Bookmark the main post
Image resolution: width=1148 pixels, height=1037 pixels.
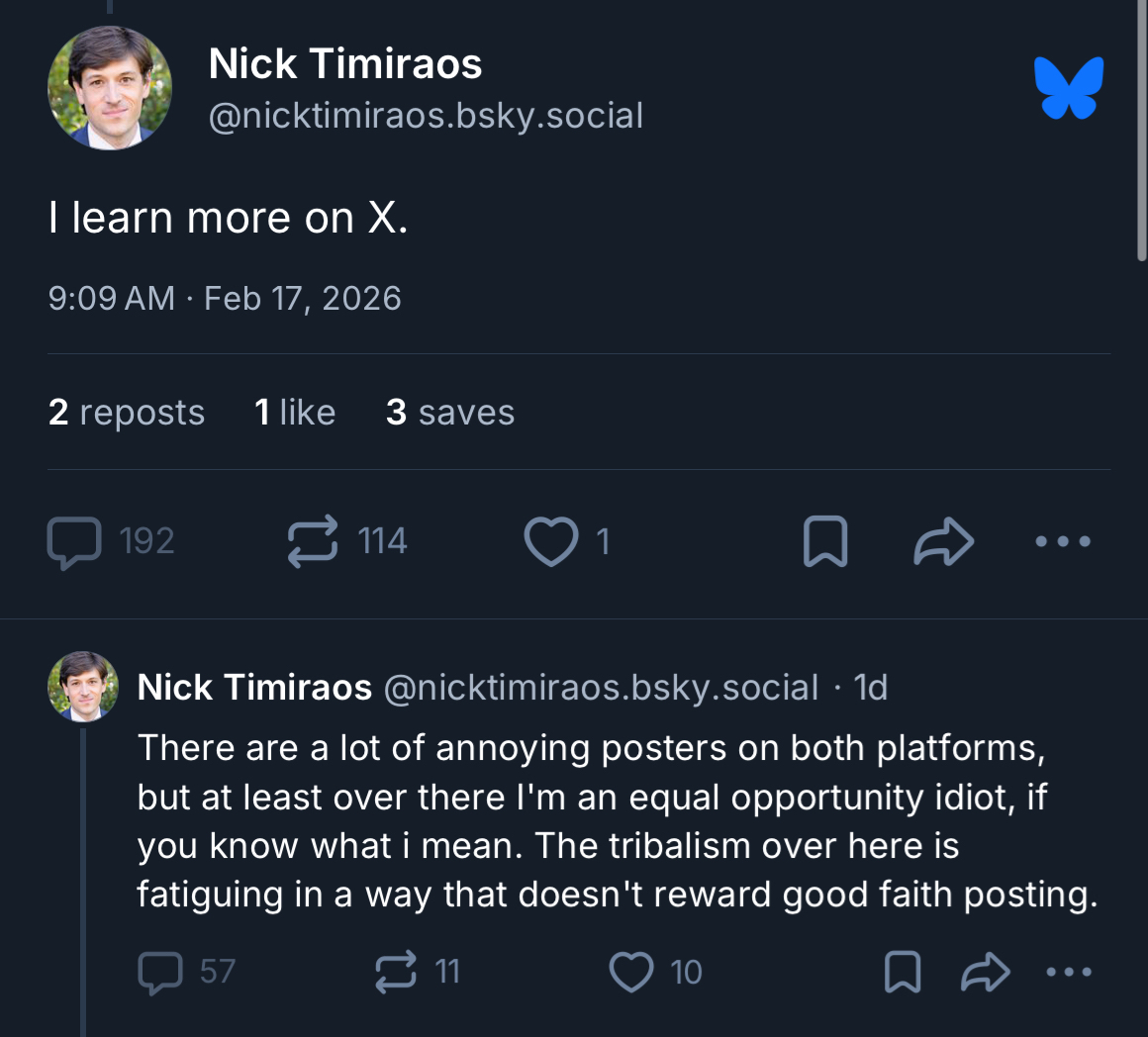[825, 541]
